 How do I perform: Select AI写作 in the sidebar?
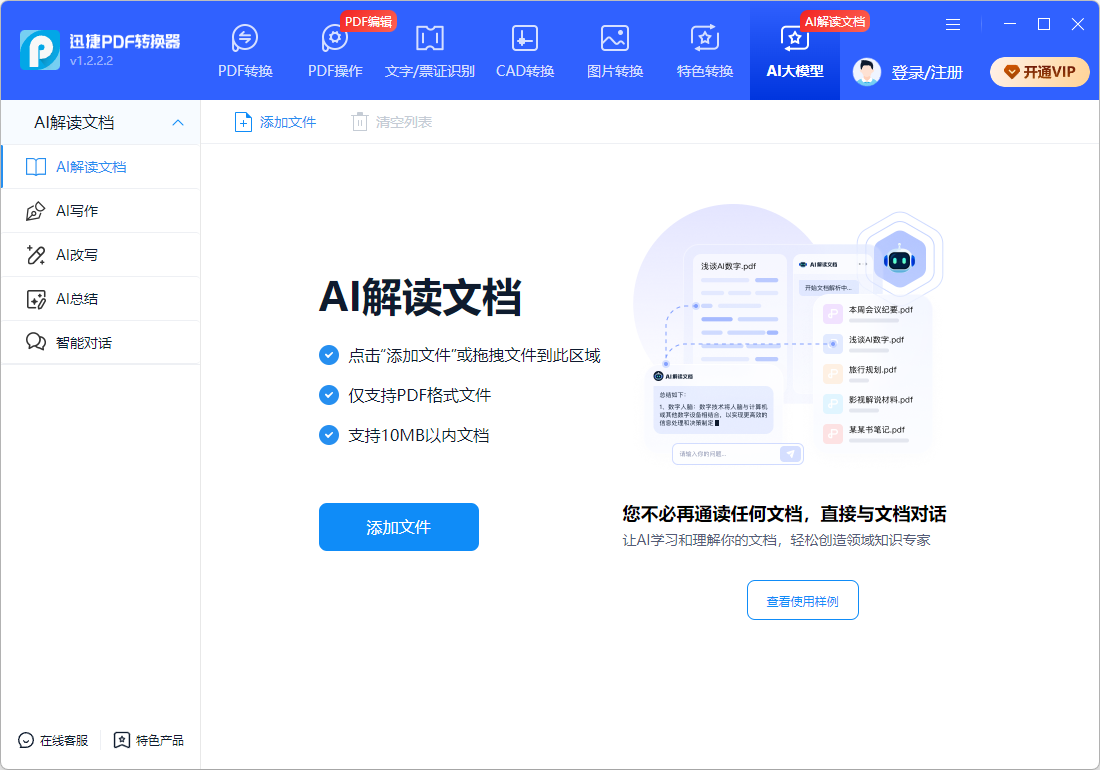coord(101,211)
